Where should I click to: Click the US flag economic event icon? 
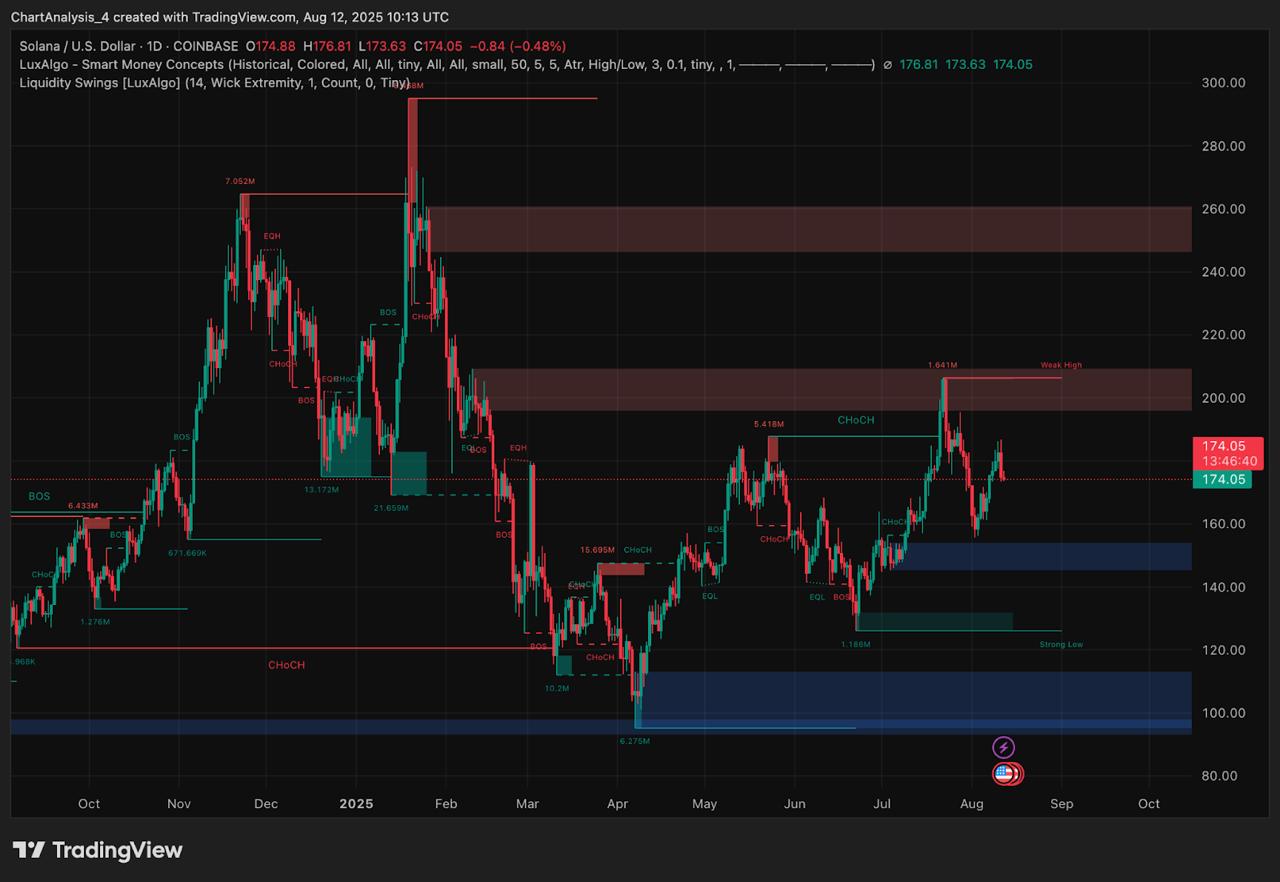point(1005,773)
